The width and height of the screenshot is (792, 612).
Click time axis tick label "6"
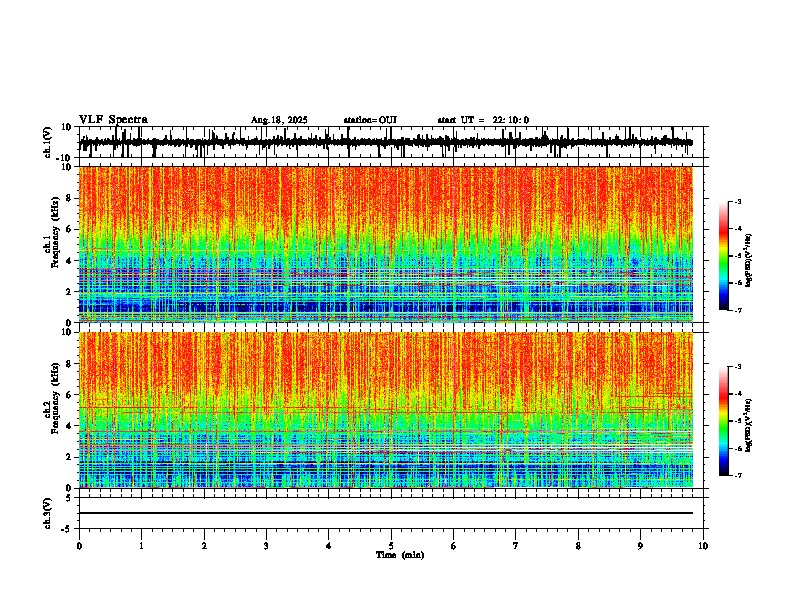tap(454, 546)
